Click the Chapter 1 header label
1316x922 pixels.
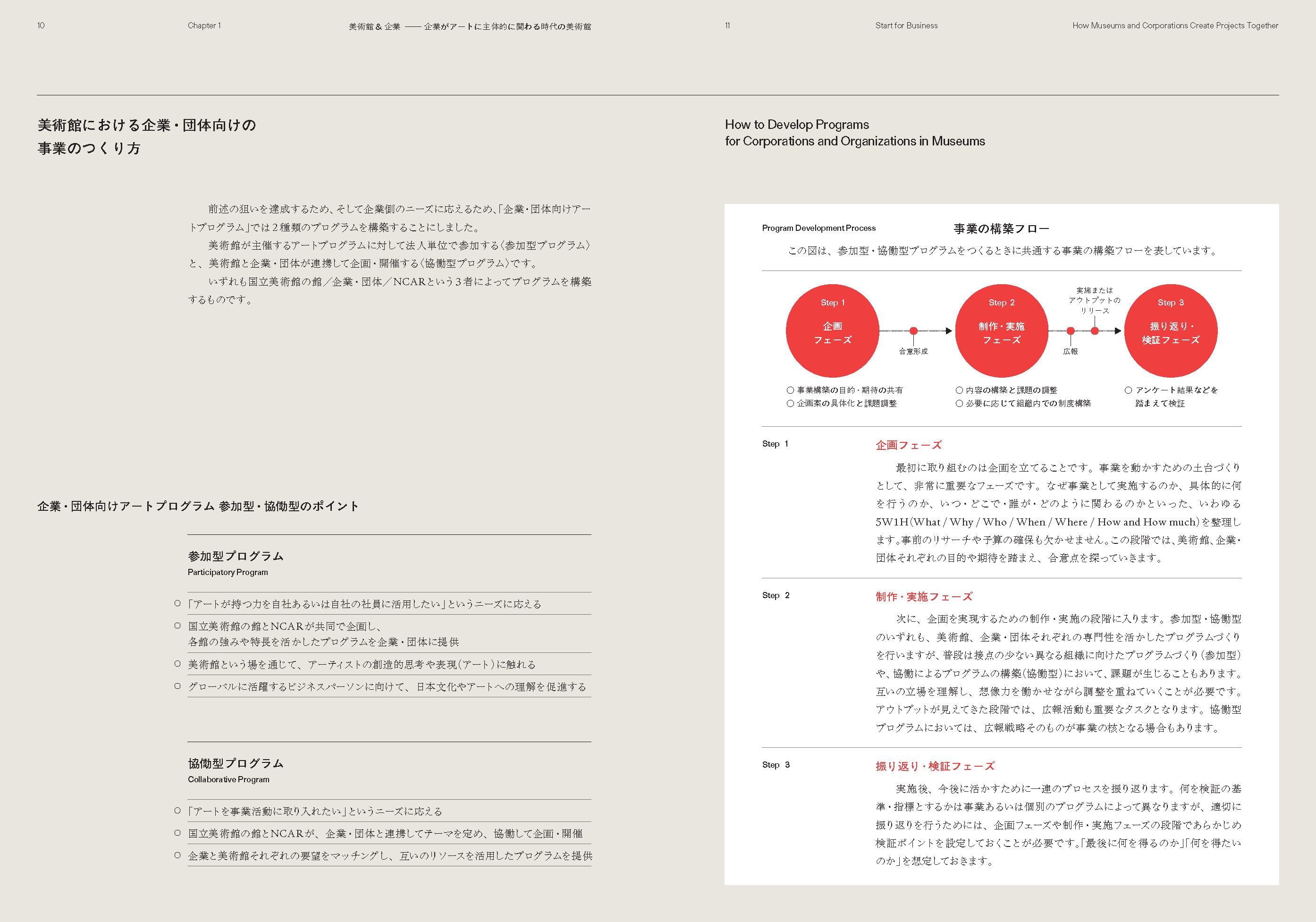coord(204,26)
